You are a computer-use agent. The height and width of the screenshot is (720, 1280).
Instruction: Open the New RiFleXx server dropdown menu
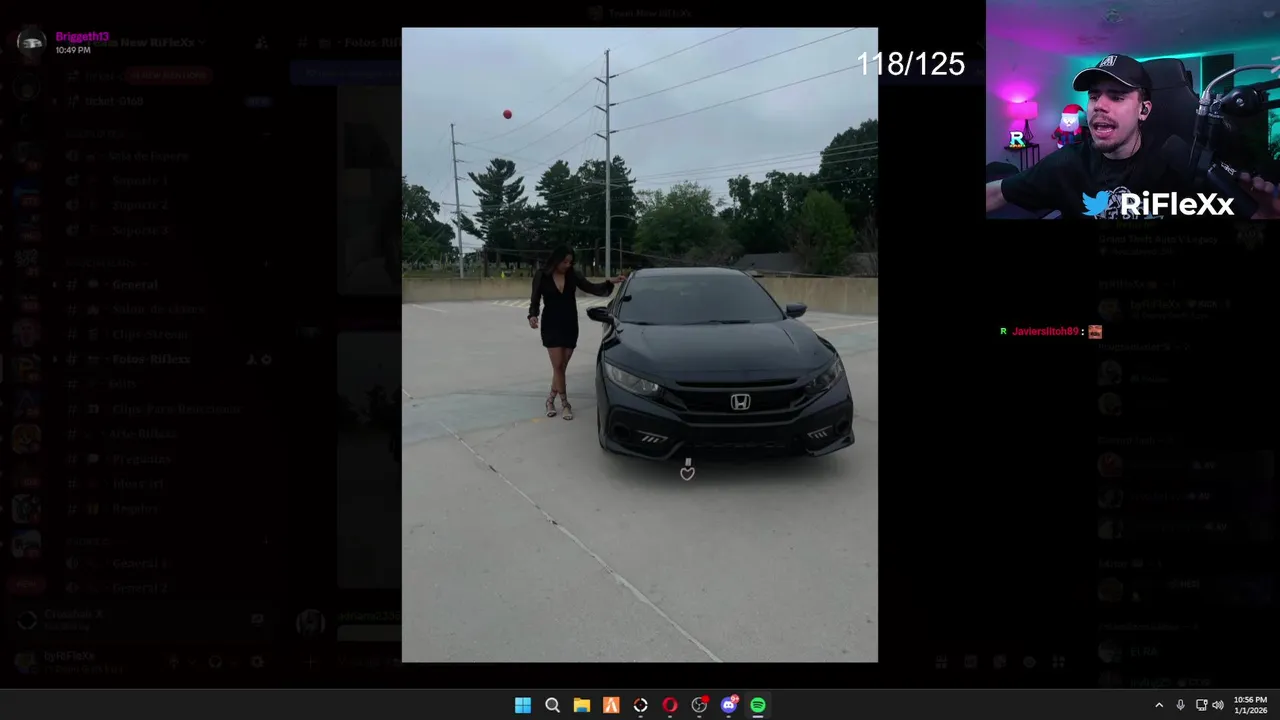[x=144, y=43]
